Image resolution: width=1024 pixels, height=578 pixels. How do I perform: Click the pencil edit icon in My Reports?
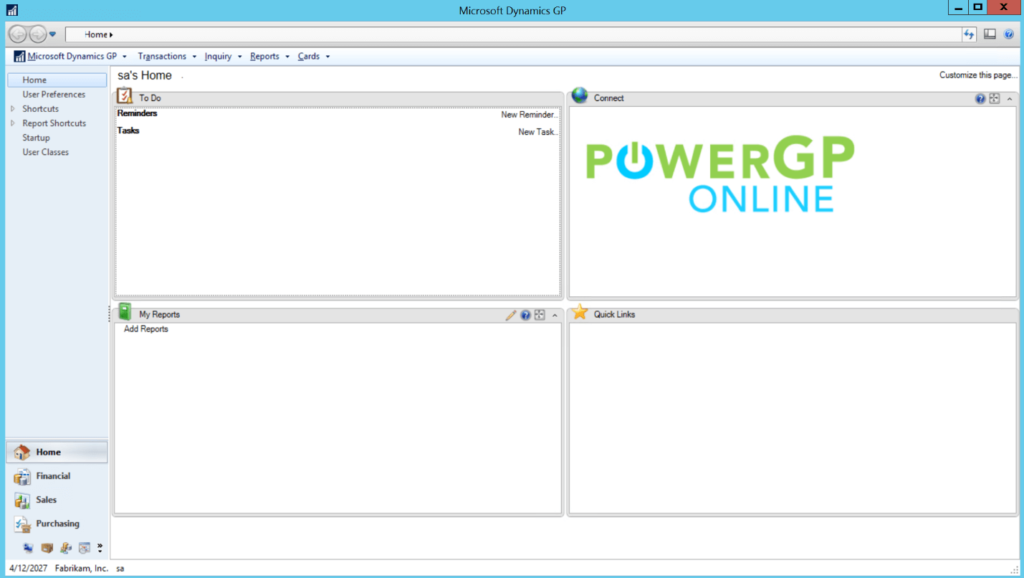tap(511, 315)
